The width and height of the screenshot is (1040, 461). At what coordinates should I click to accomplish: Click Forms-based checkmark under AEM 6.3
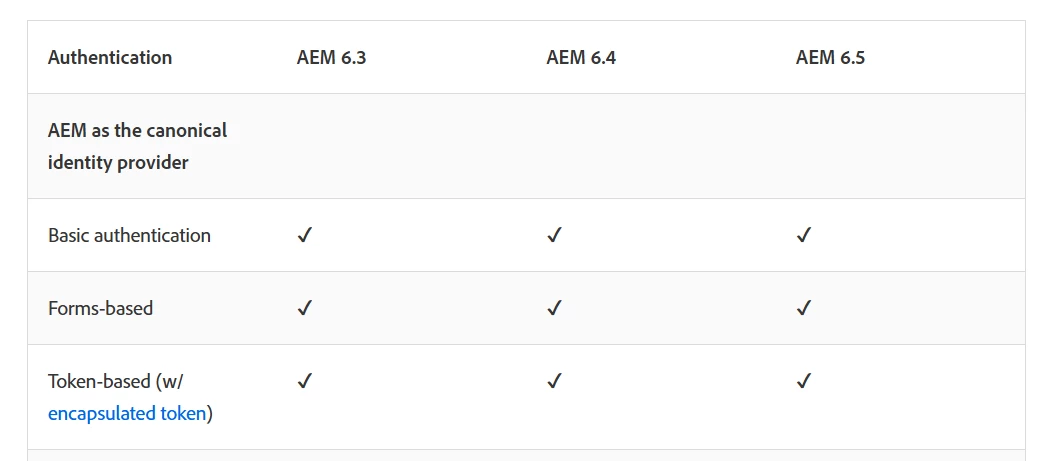[304, 308]
